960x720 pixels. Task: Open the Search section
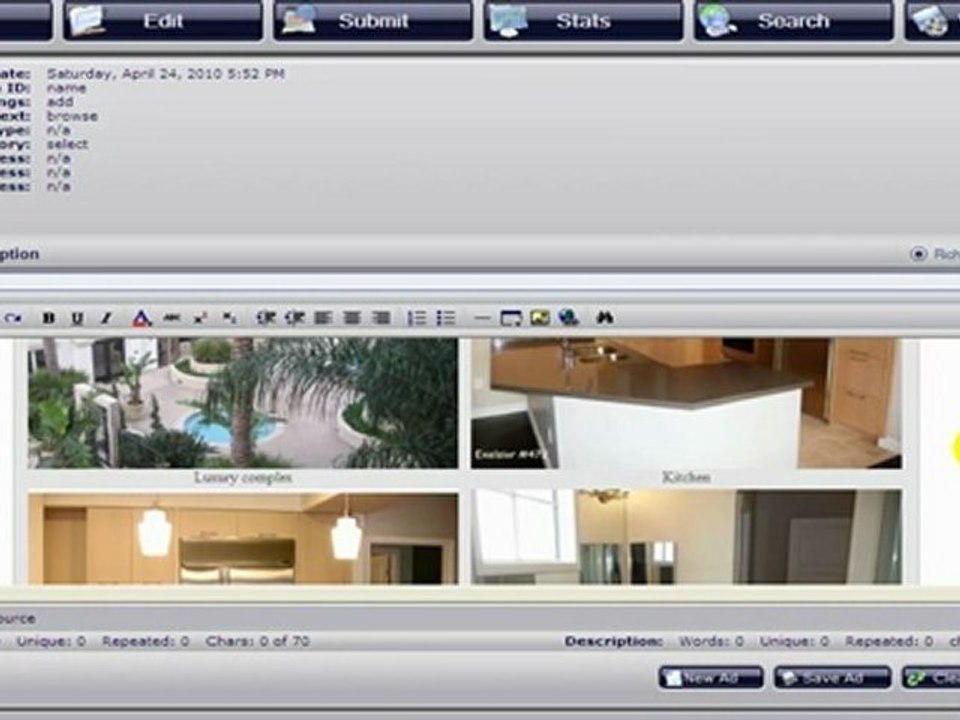click(793, 21)
